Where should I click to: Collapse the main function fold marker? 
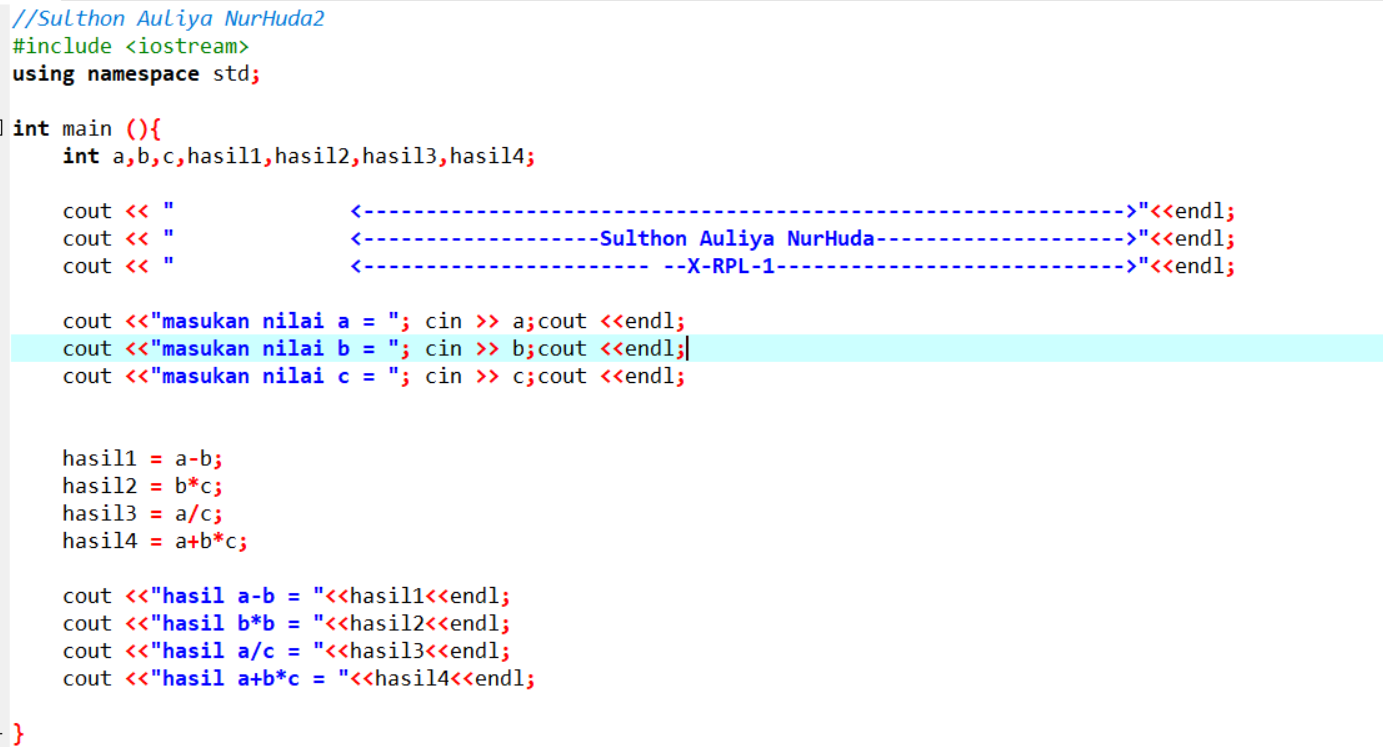[4, 128]
